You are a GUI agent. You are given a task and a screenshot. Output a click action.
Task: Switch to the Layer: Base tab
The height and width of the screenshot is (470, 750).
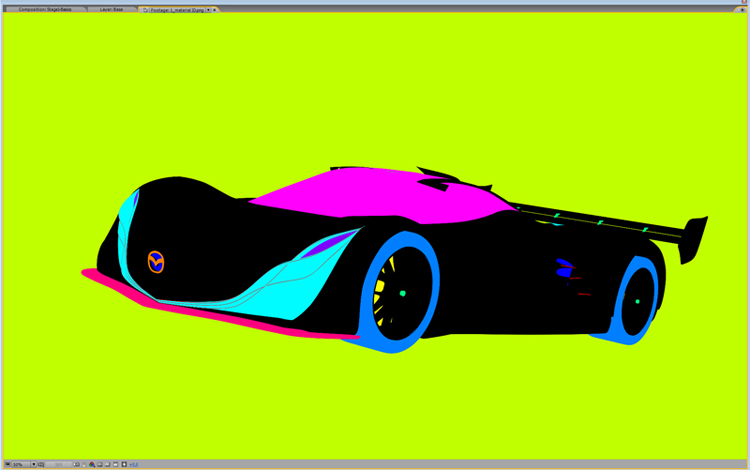click(x=111, y=10)
